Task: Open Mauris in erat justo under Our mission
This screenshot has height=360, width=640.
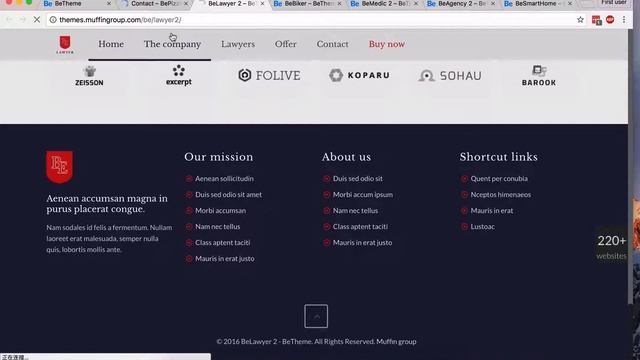Action: [x=224, y=258]
